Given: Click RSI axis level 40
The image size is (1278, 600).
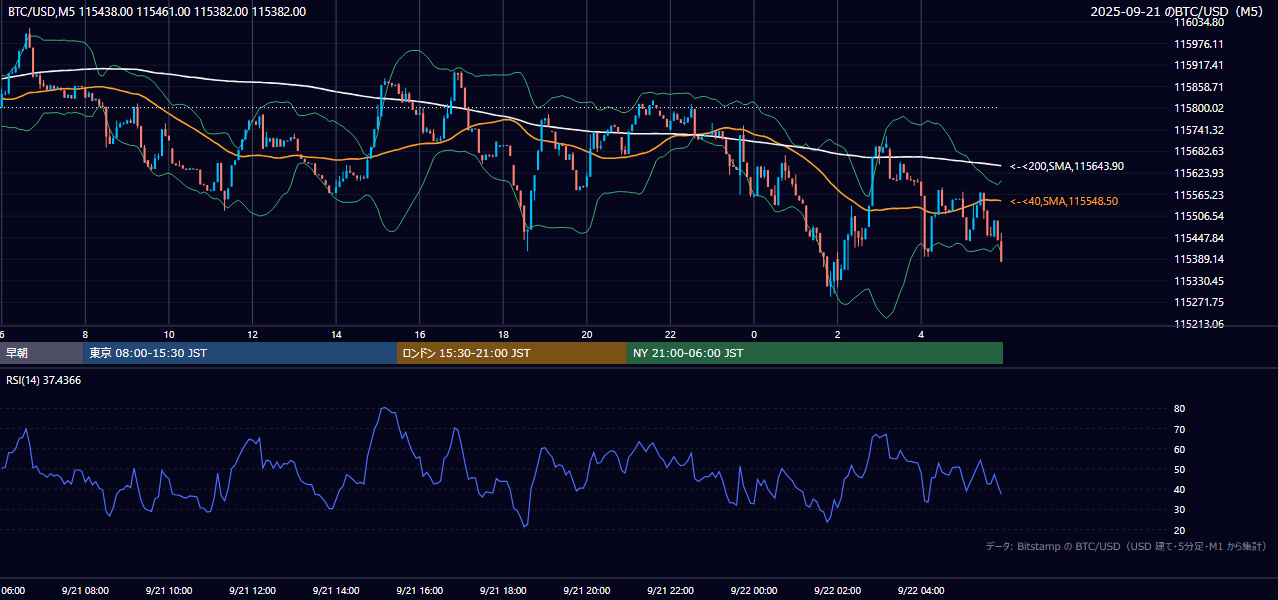Looking at the screenshot, I should (x=1179, y=489).
